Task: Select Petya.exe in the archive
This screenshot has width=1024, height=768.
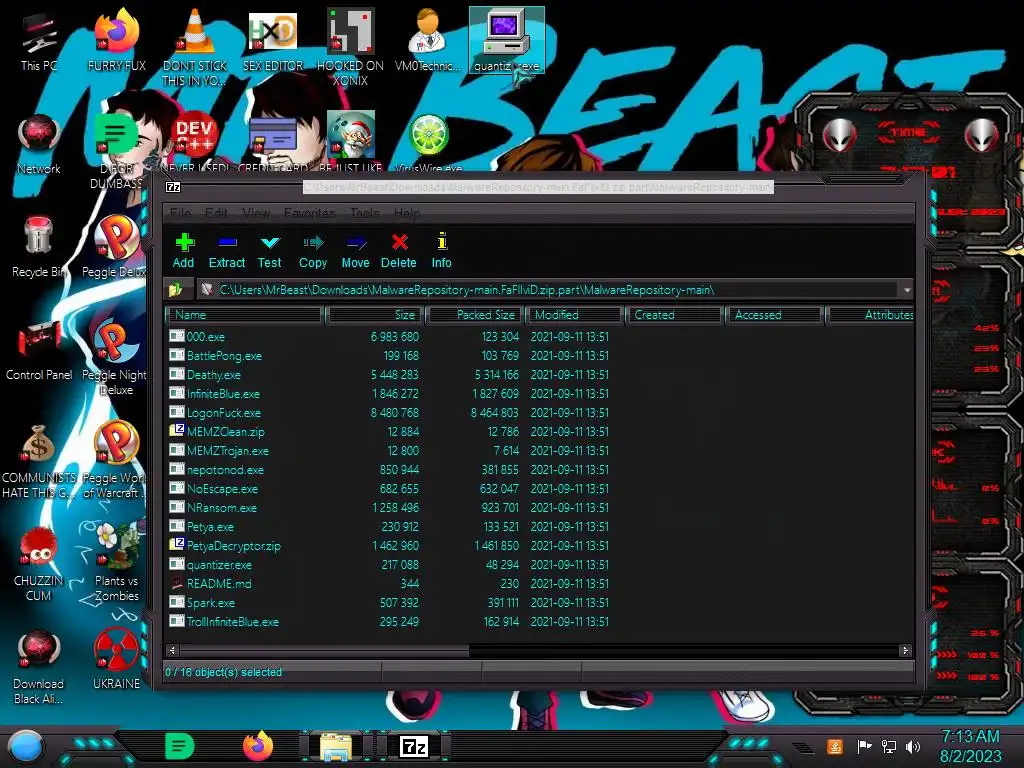Action: pos(389,526)
